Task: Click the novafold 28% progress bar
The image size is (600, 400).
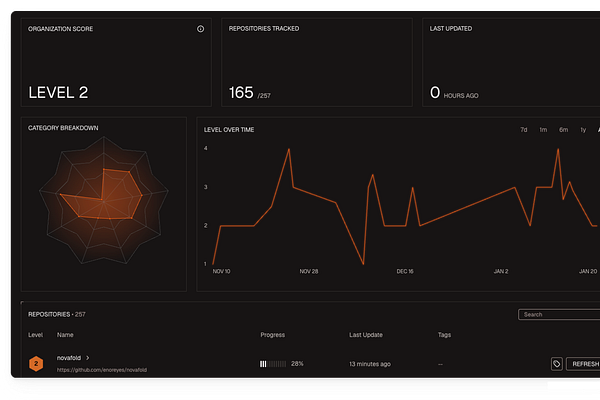Action: [273, 364]
